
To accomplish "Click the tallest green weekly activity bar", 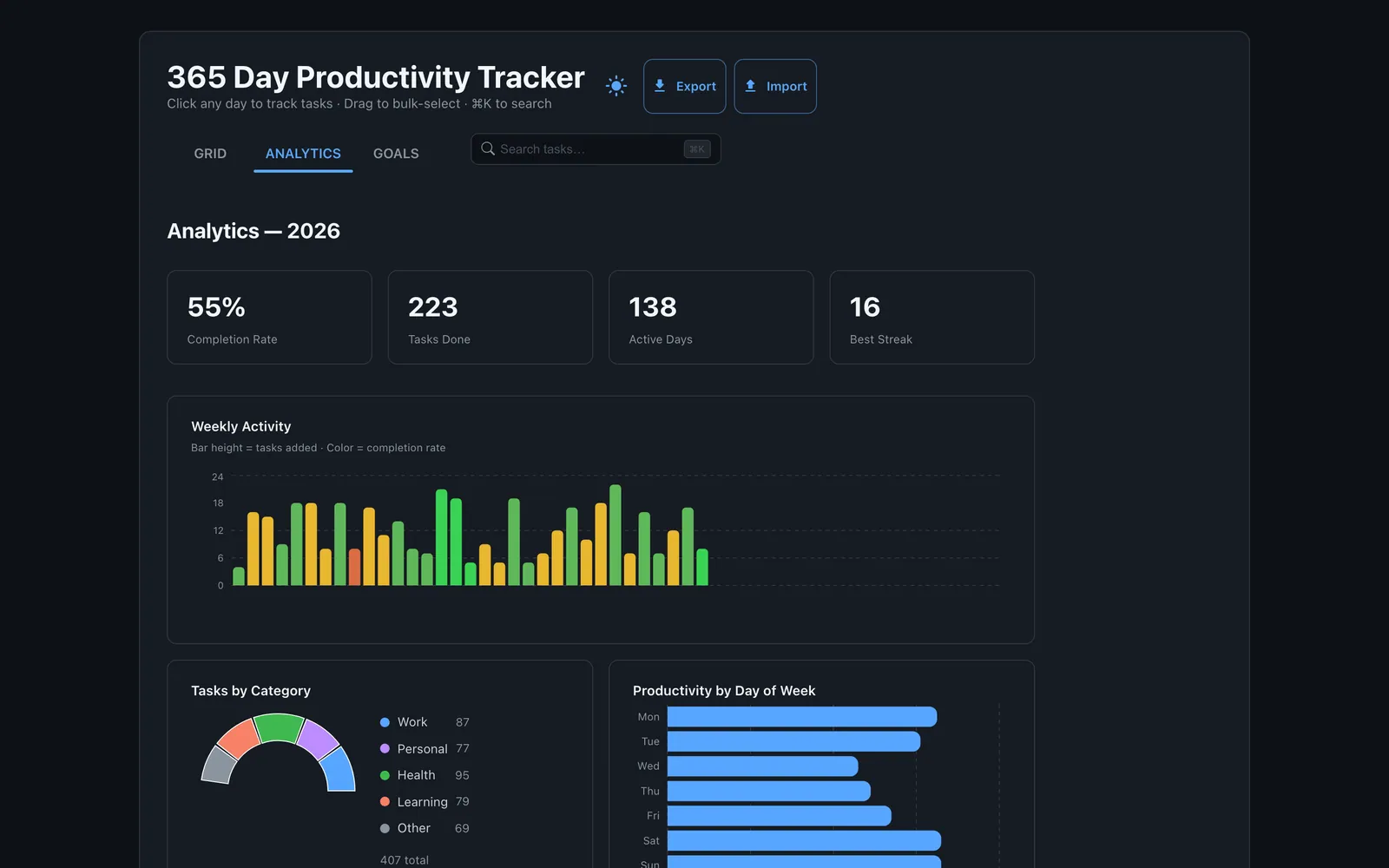I will point(616,535).
